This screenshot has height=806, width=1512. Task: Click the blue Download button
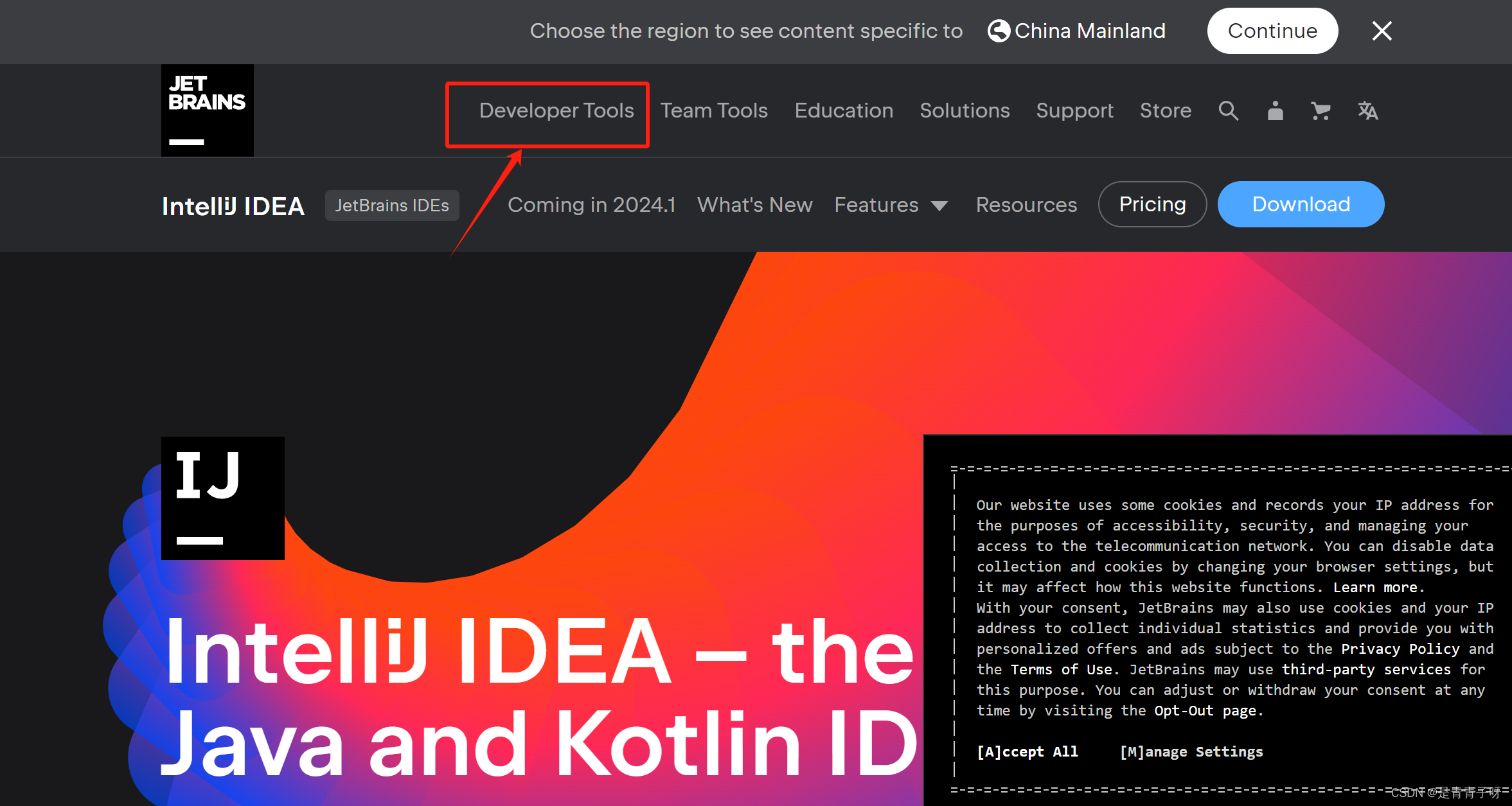tap(1301, 204)
